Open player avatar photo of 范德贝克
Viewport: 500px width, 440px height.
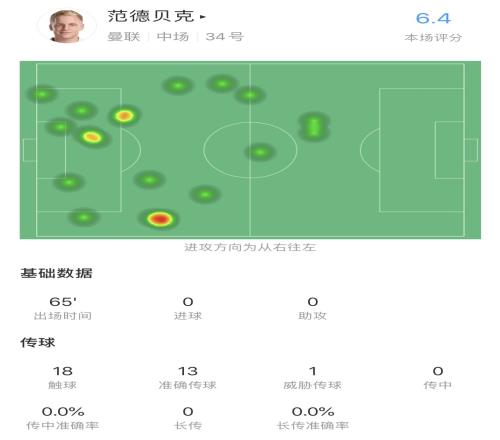pos(66,26)
